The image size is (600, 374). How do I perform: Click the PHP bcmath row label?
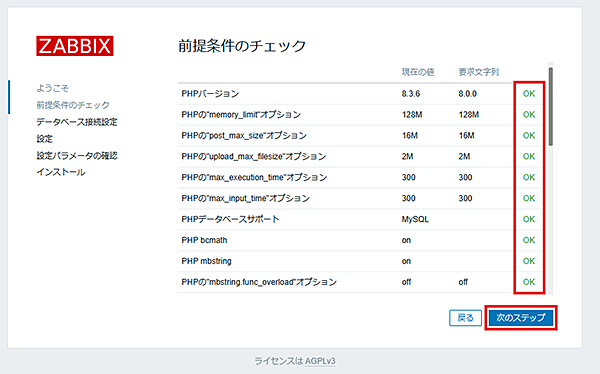[204, 240]
